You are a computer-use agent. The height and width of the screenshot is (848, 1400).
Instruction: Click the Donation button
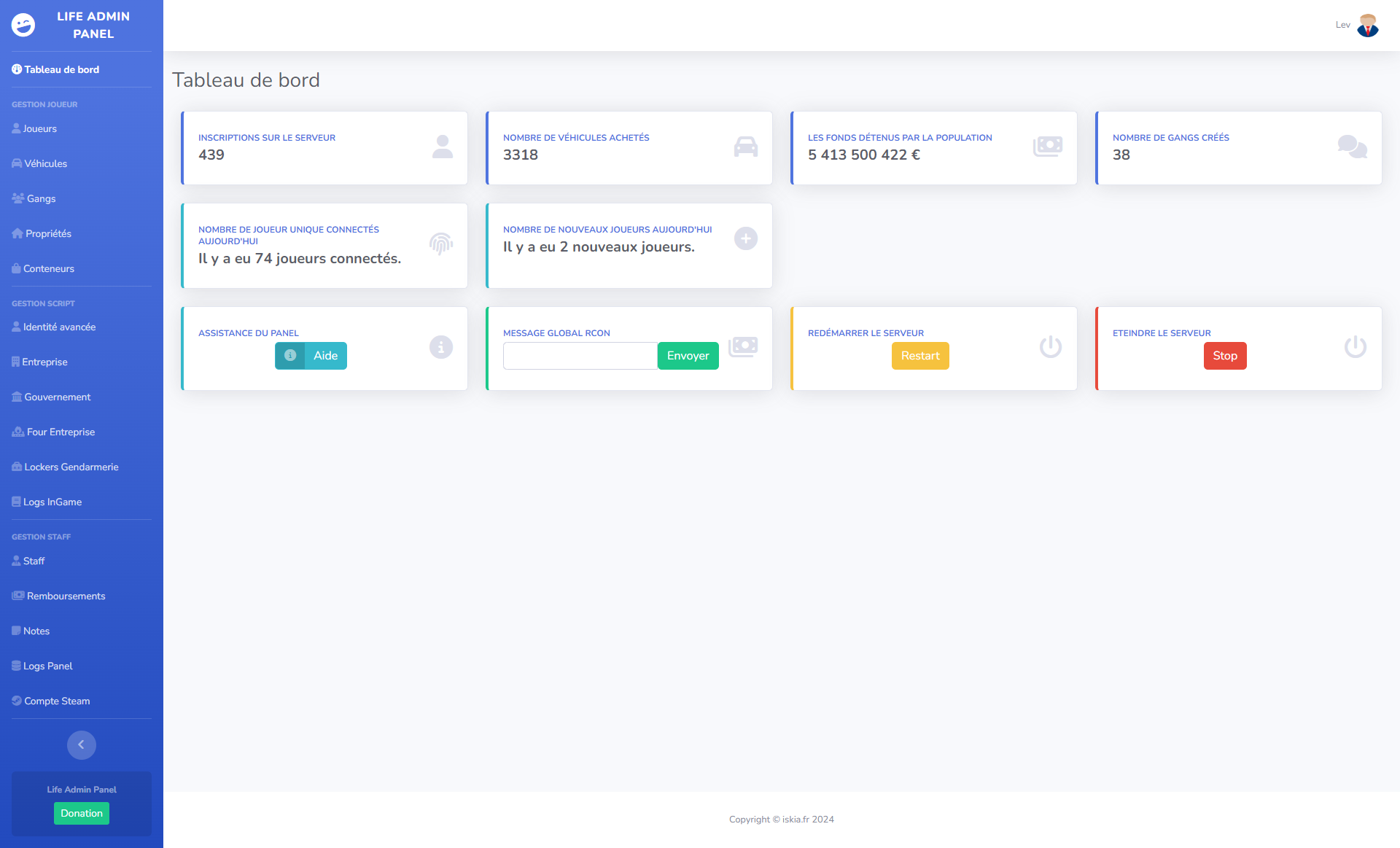pyautogui.click(x=81, y=813)
